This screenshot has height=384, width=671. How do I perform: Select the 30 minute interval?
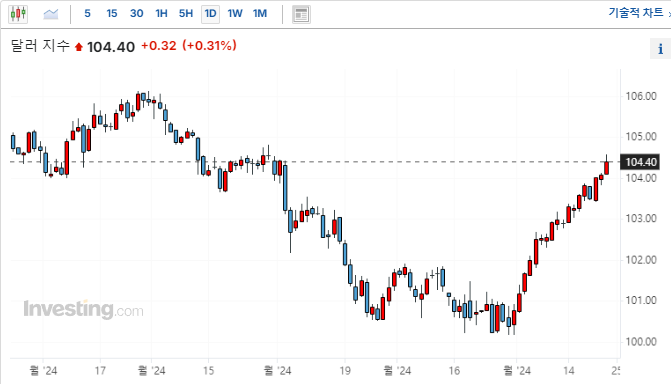pyautogui.click(x=137, y=14)
